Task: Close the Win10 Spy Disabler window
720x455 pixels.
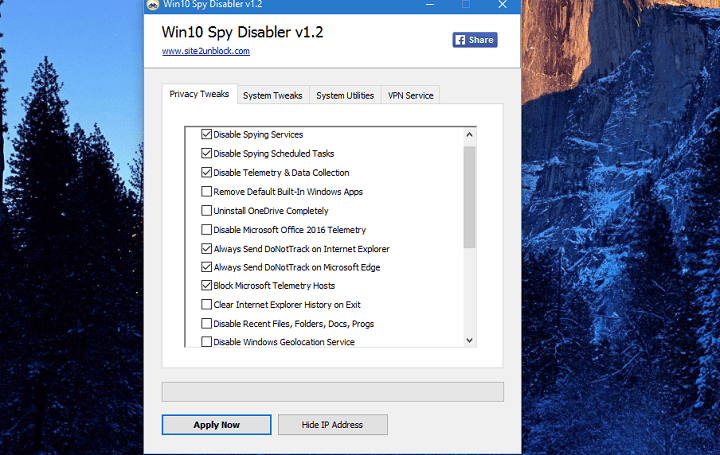Action: 502,5
